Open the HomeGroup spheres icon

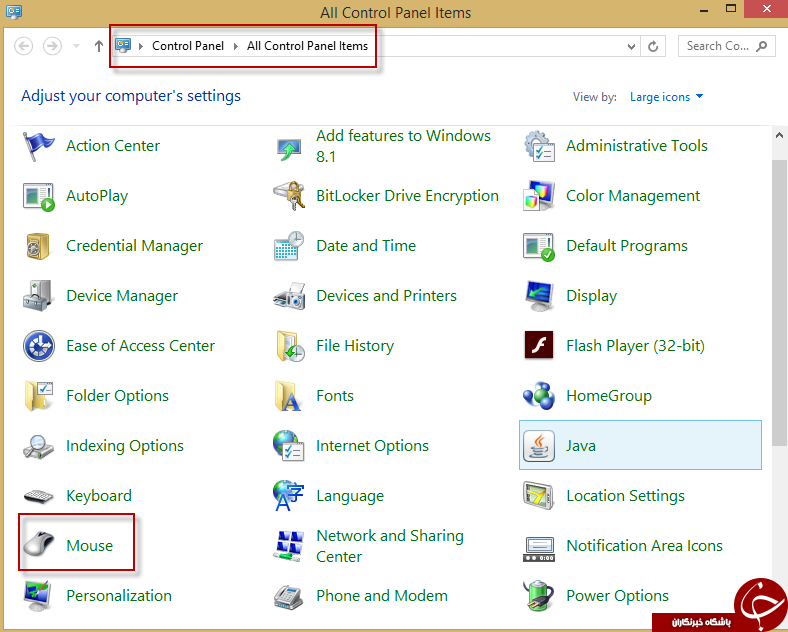coord(539,396)
